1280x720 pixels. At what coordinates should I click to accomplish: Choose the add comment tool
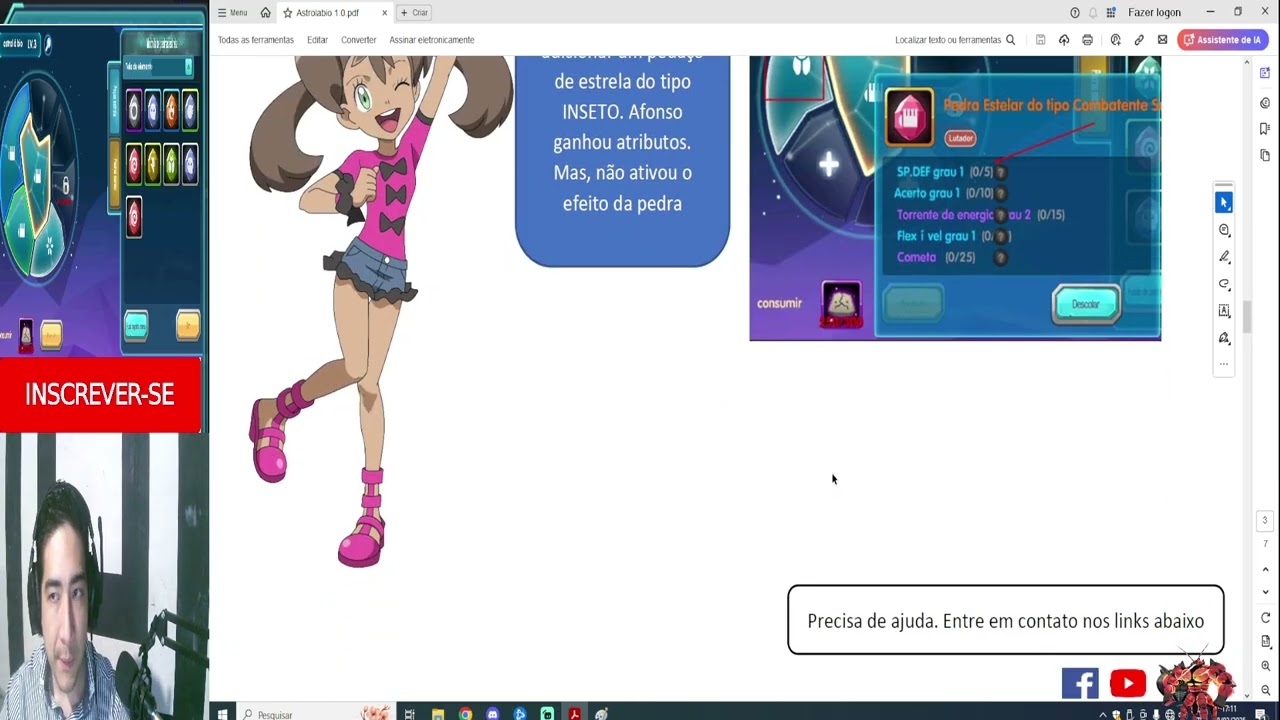tap(1224, 230)
